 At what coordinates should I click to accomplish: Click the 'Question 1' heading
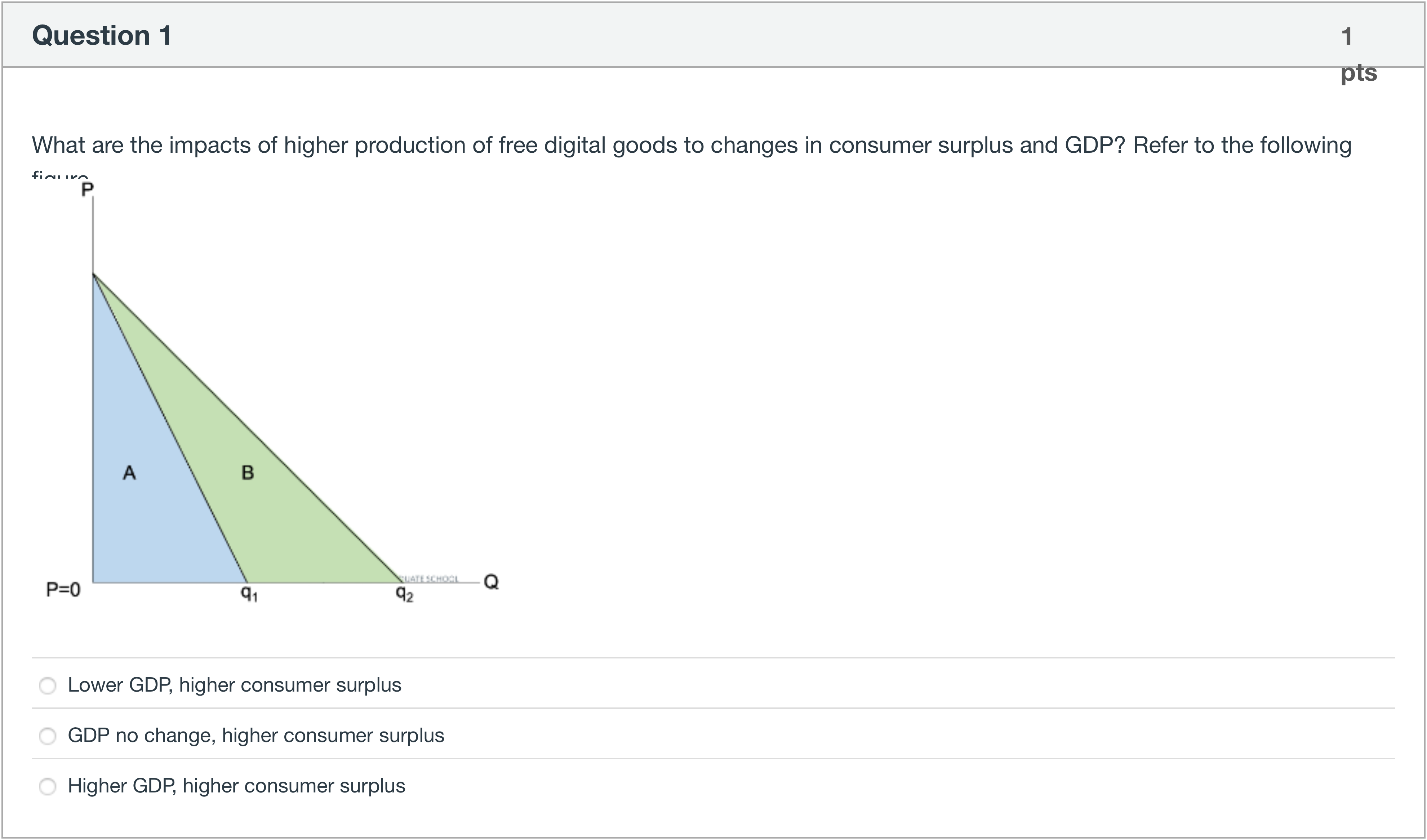[102, 35]
